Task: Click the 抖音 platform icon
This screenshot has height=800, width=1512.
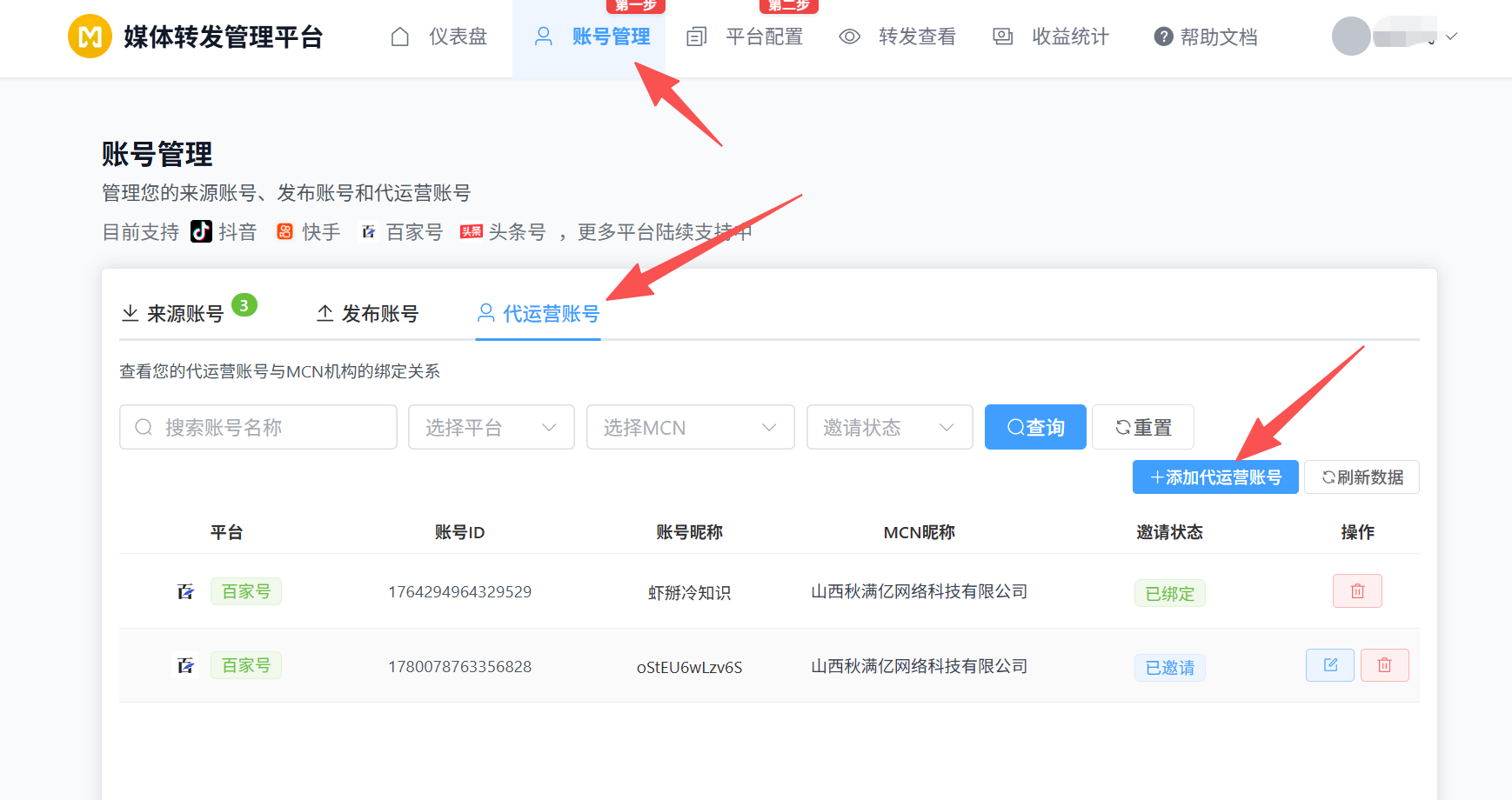Action: 201,231
